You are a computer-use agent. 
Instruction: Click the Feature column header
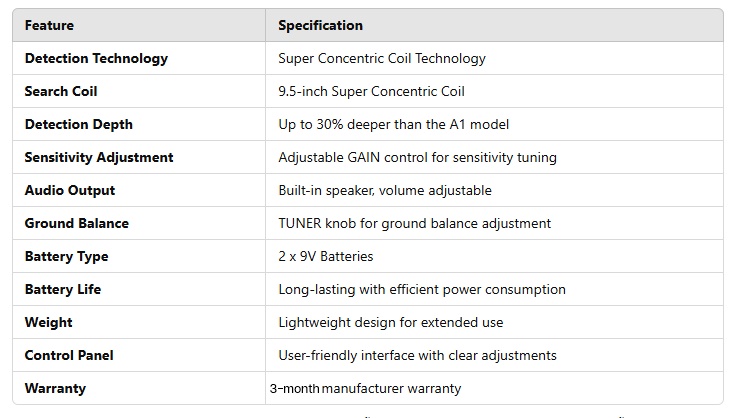(49, 25)
